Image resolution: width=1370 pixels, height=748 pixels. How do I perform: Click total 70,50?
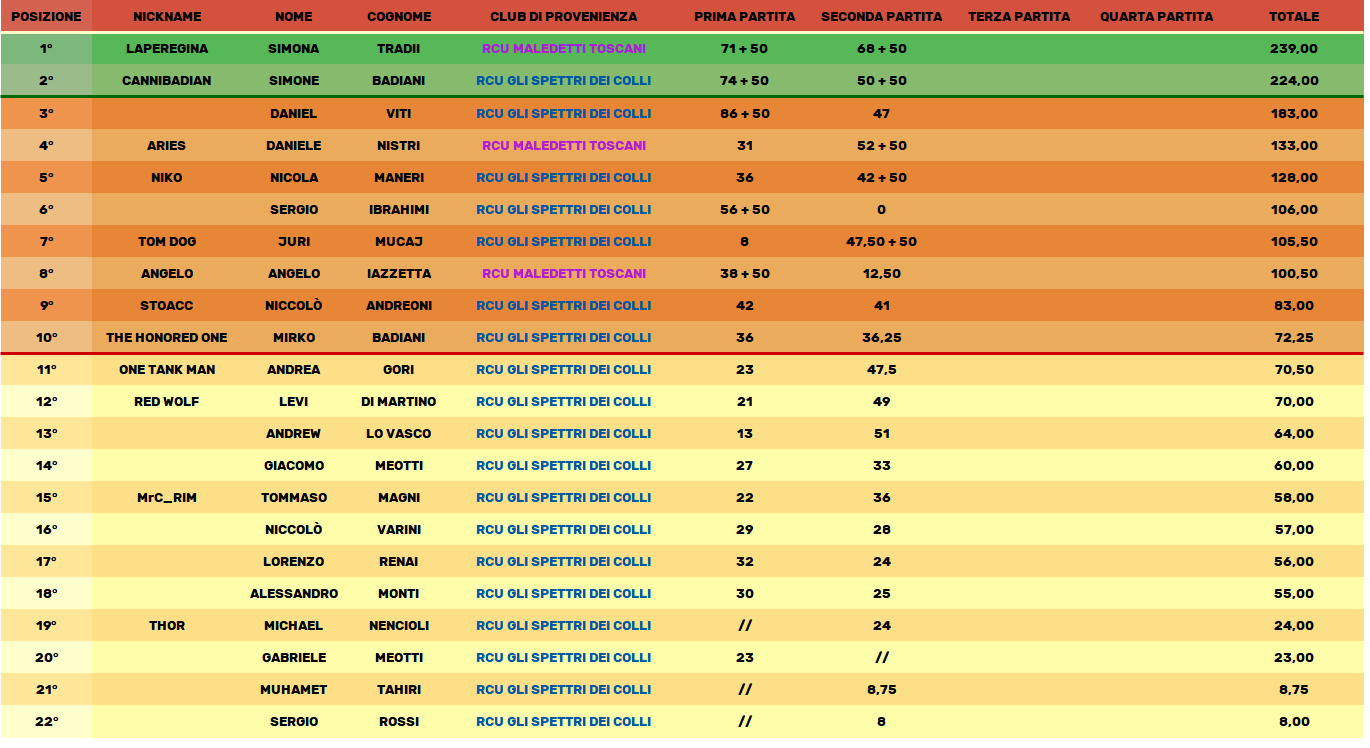point(1294,370)
